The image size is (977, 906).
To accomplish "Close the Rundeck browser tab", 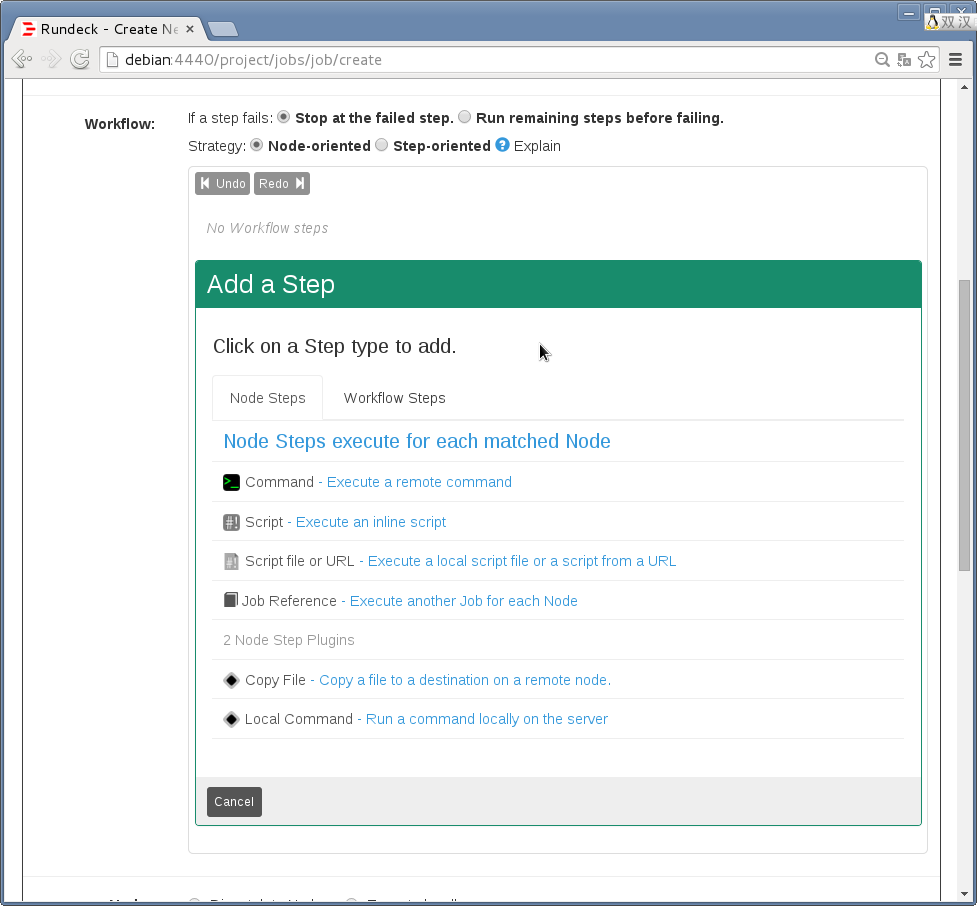I will 190,29.
